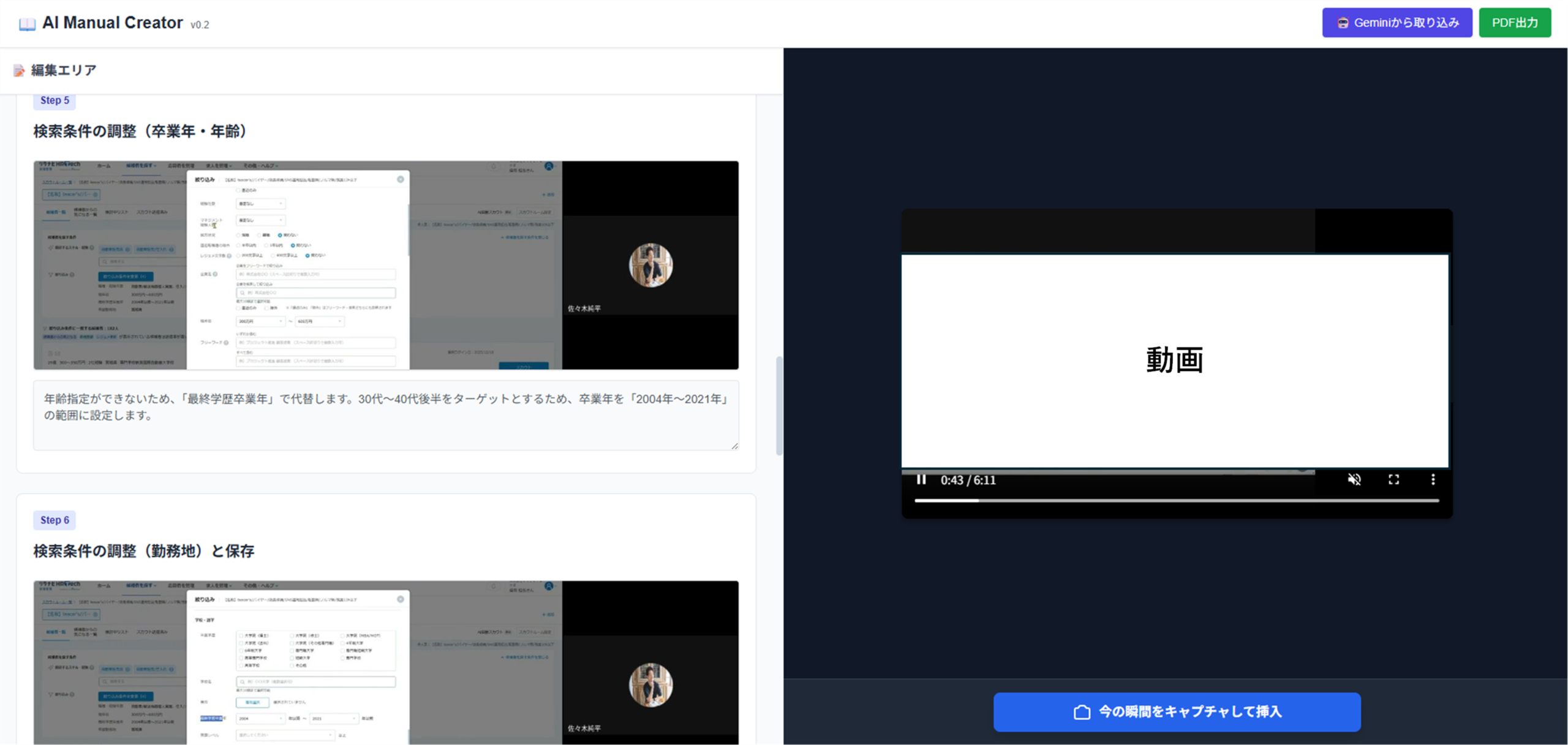Screen dimensions: 1568x745
Task: Click the Step 6 badge label
Action: [55, 520]
